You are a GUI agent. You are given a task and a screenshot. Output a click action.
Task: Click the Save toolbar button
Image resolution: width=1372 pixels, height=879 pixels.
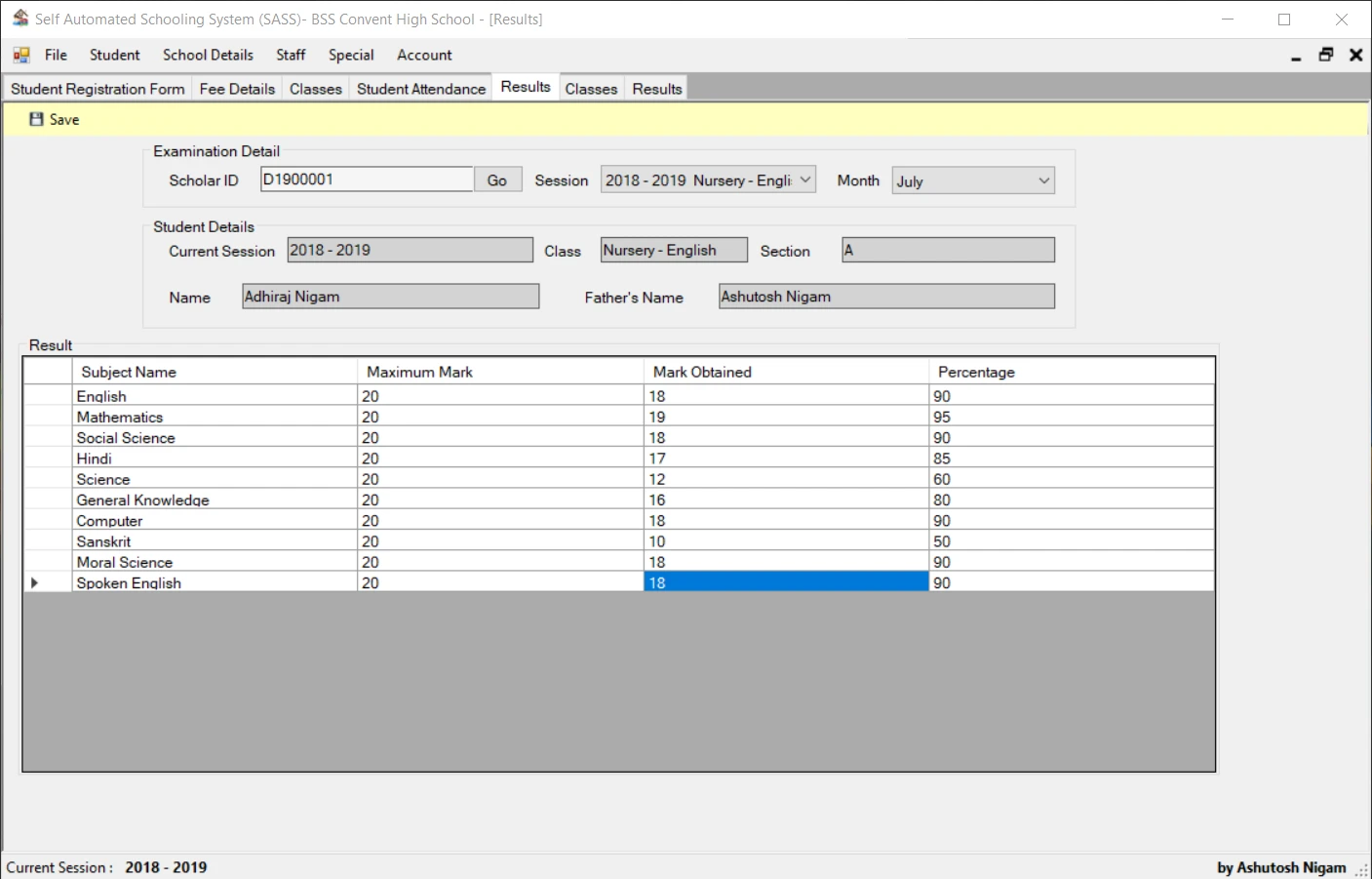pos(54,119)
